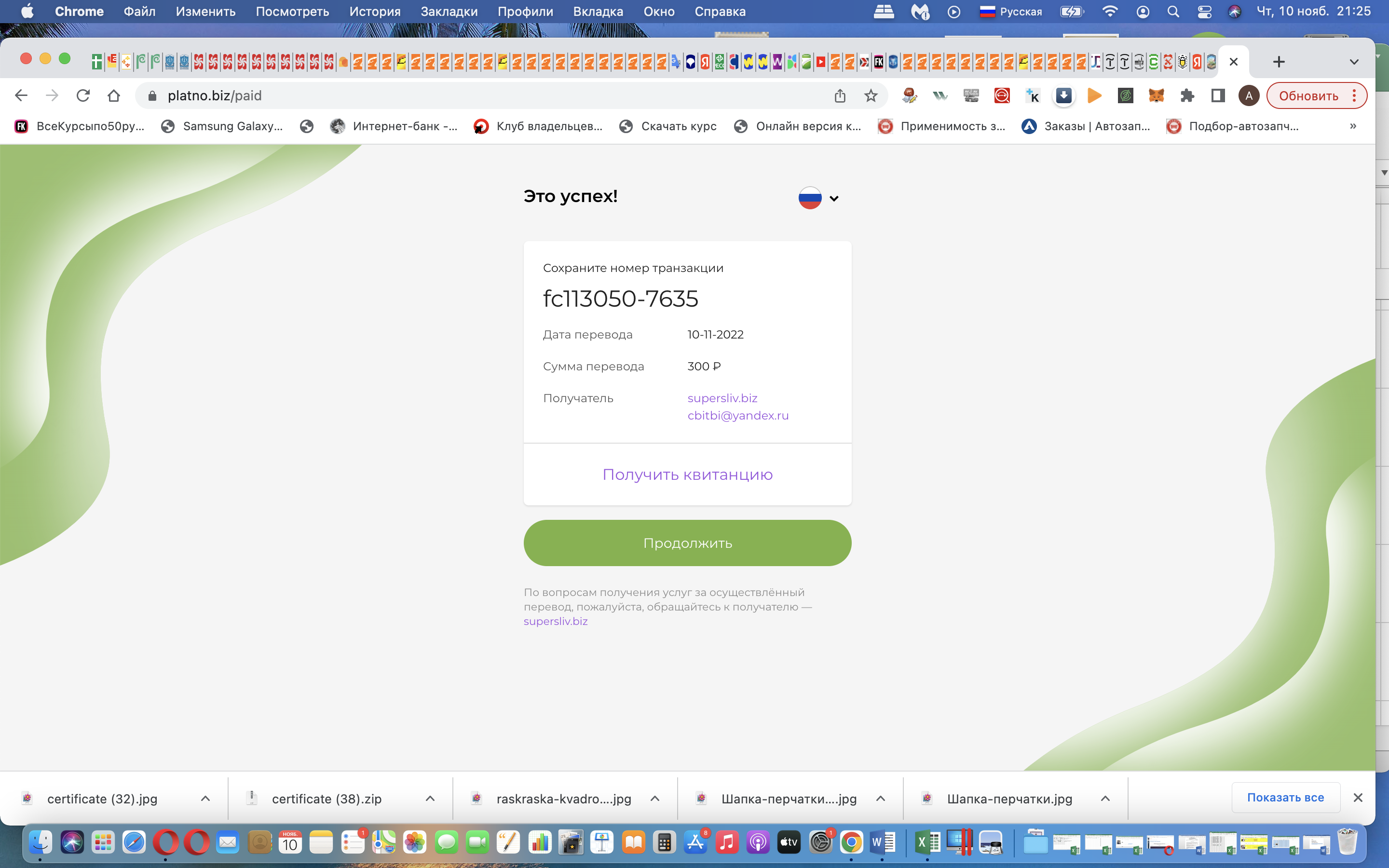Screen dimensions: 1389x868
Task: Open the Закладки menu
Action: click(x=449, y=12)
